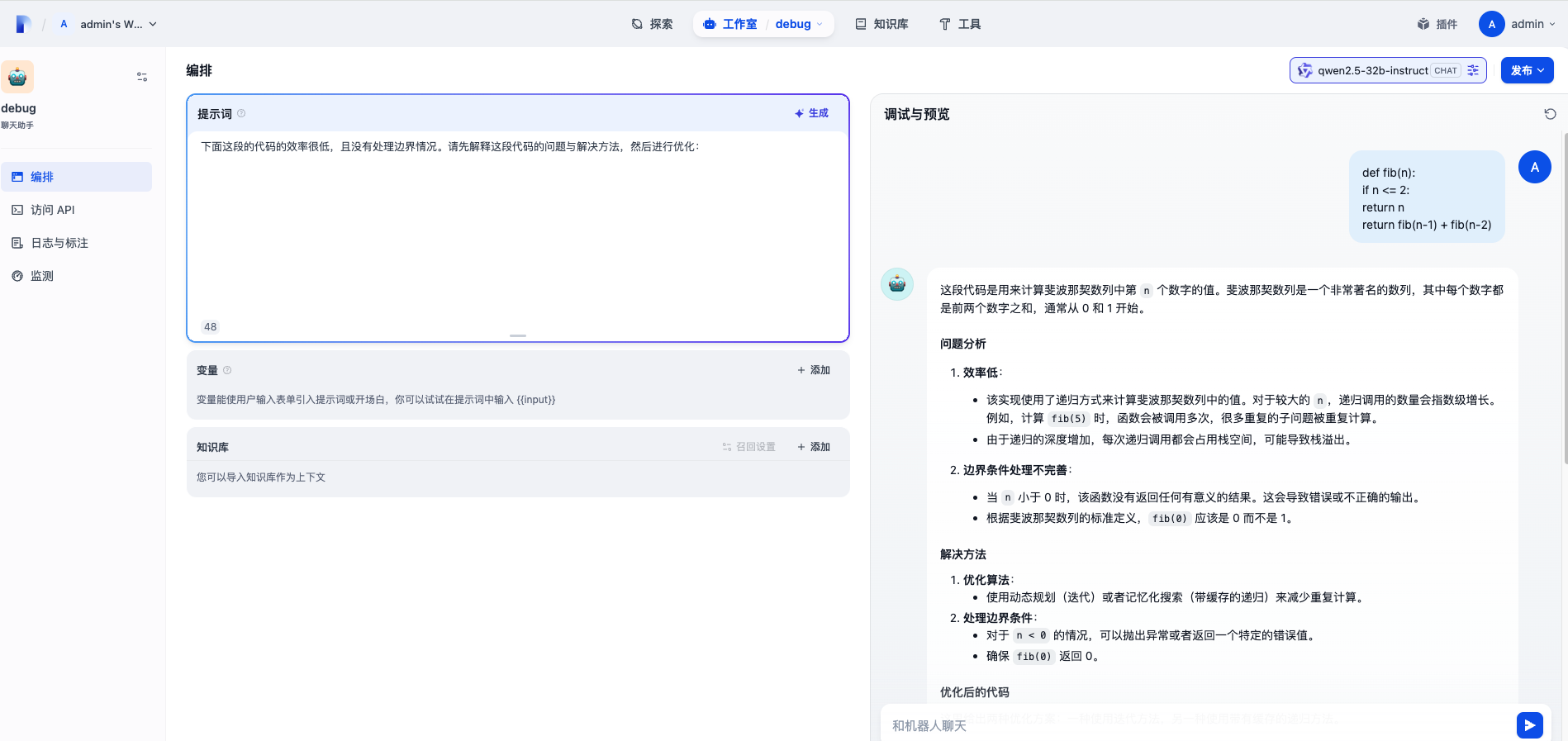Click the model parameter settings icon
The image size is (1568, 741).
tap(1473, 70)
